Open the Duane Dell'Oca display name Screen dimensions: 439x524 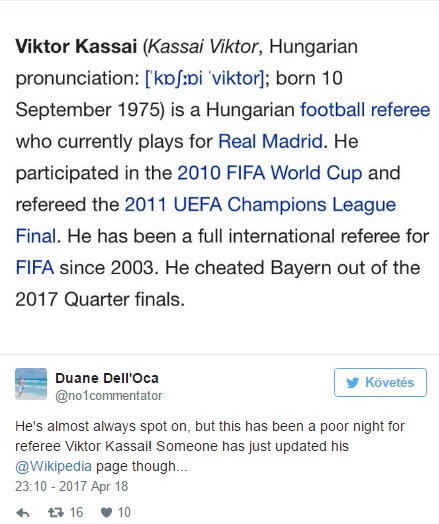(107, 378)
